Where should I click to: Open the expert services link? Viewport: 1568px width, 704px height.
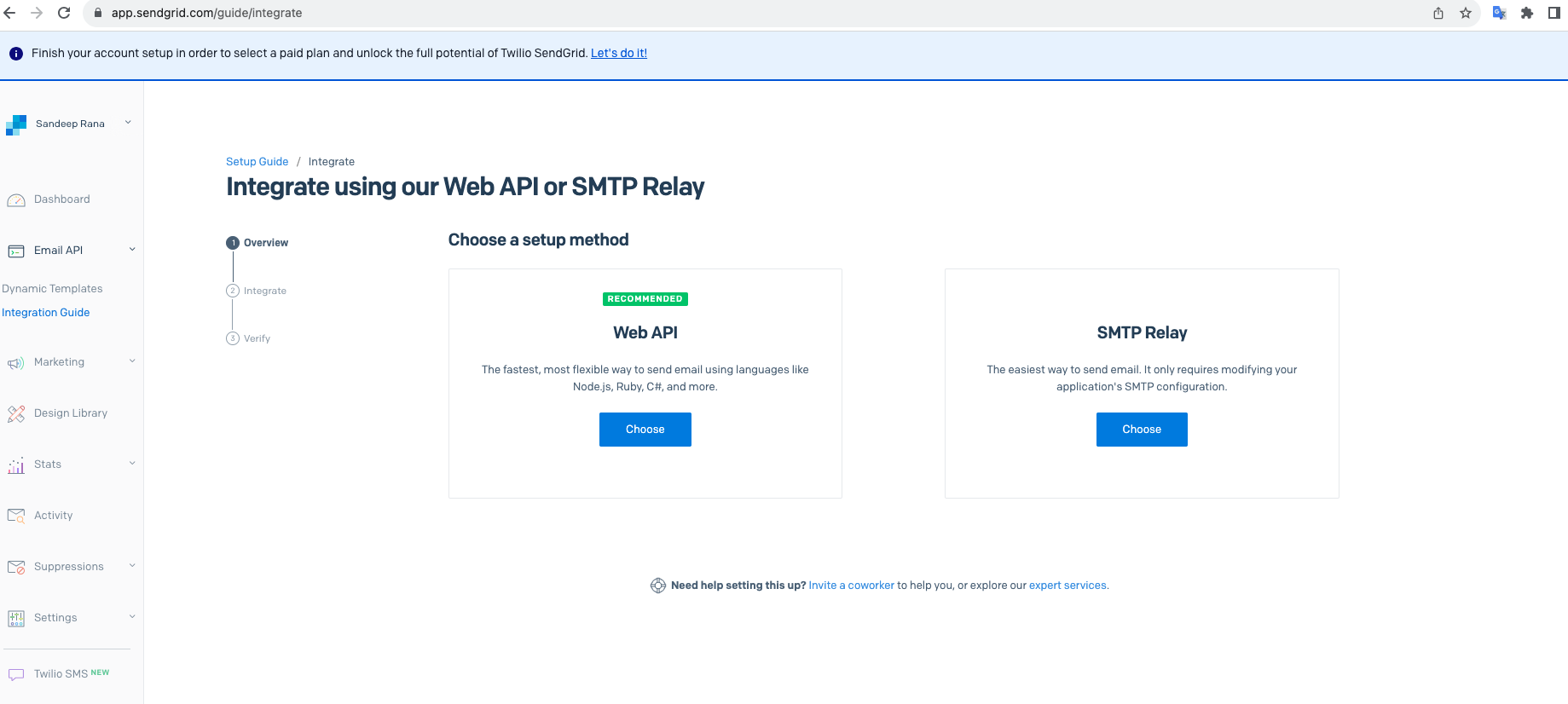(1068, 586)
